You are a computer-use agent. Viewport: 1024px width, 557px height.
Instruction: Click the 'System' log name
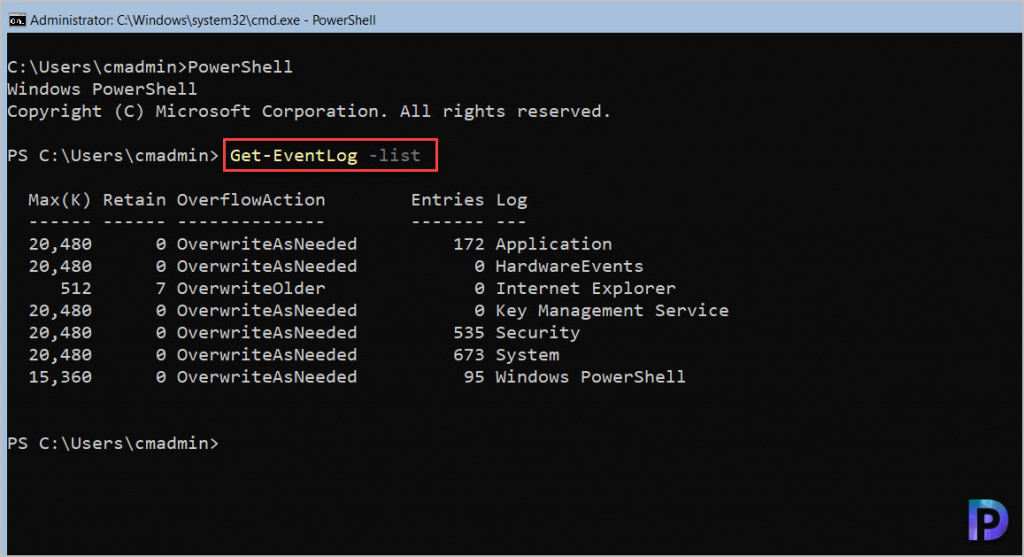[527, 355]
